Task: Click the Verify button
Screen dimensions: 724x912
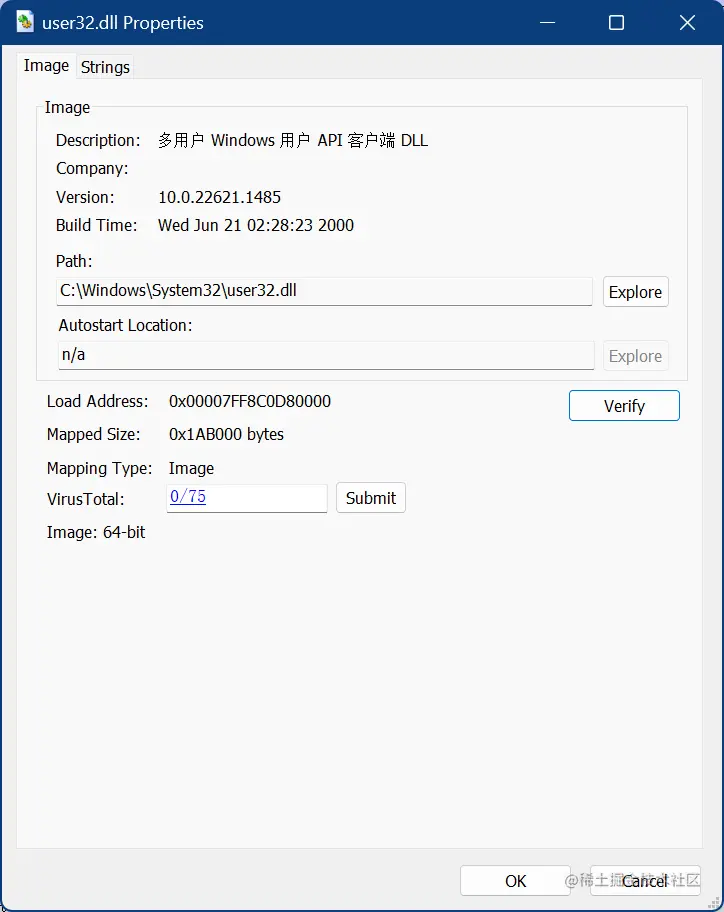Action: tap(624, 405)
